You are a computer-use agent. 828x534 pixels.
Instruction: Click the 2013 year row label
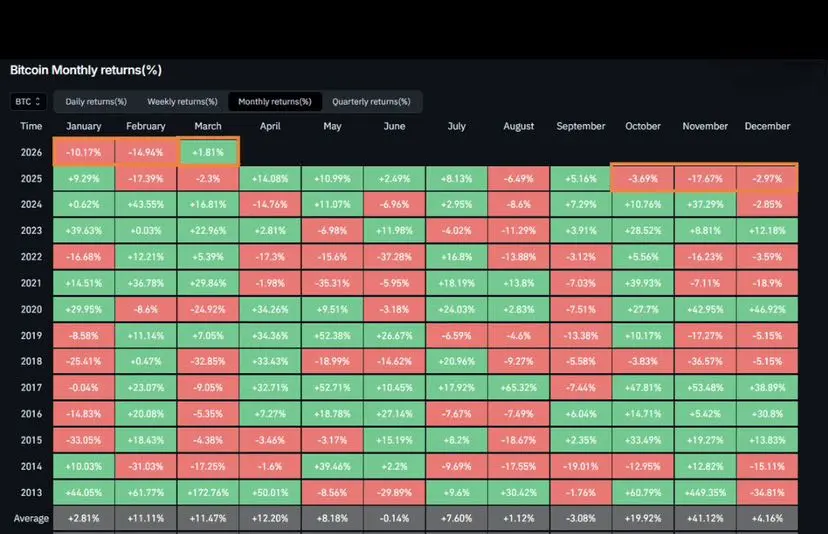pyautogui.click(x=31, y=492)
